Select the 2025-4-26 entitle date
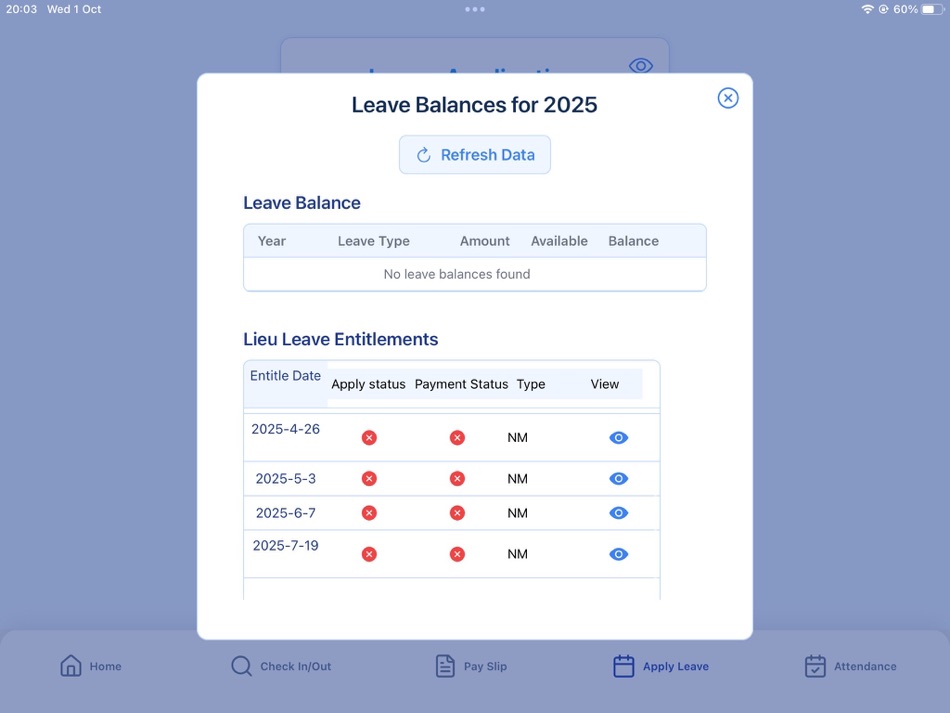950x713 pixels. click(285, 429)
